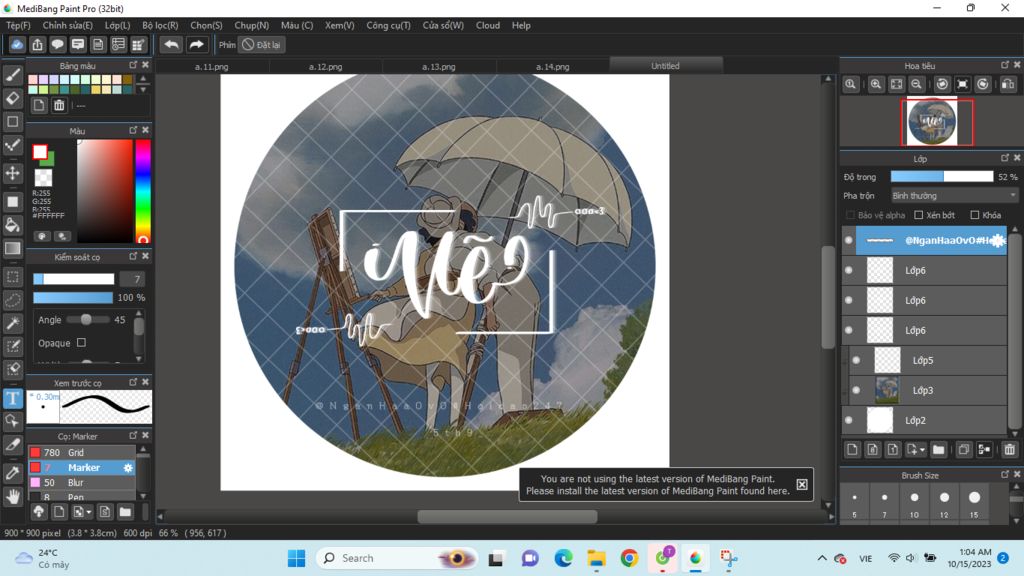1024x576 pixels.
Task: Click the export upload icon in toolbar
Action: coord(37,44)
